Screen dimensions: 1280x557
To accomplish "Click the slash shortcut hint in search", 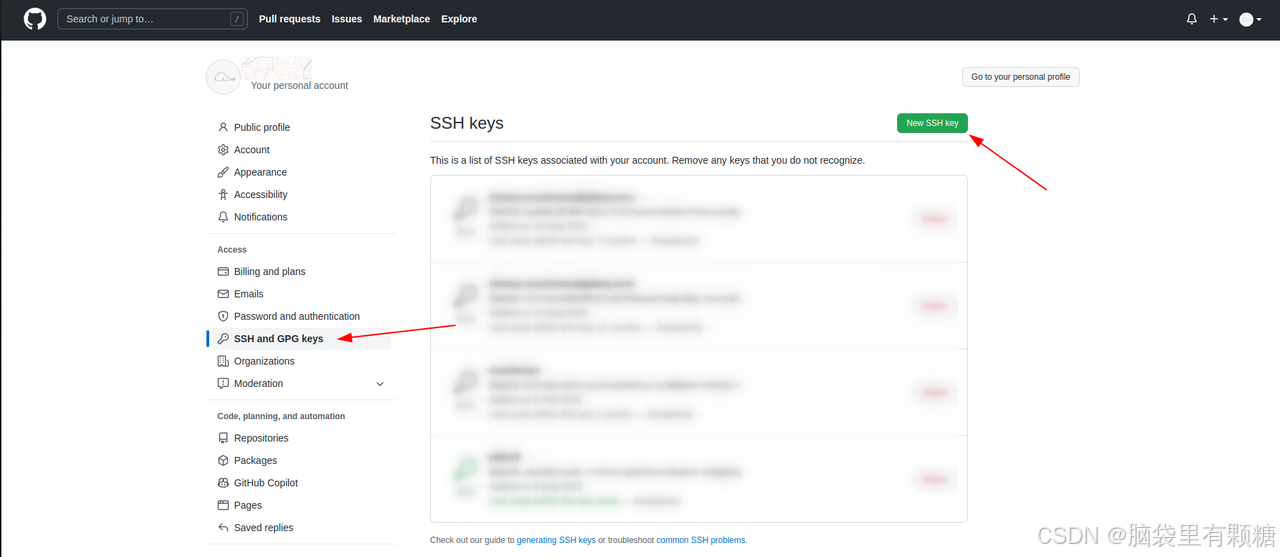I will [236, 19].
